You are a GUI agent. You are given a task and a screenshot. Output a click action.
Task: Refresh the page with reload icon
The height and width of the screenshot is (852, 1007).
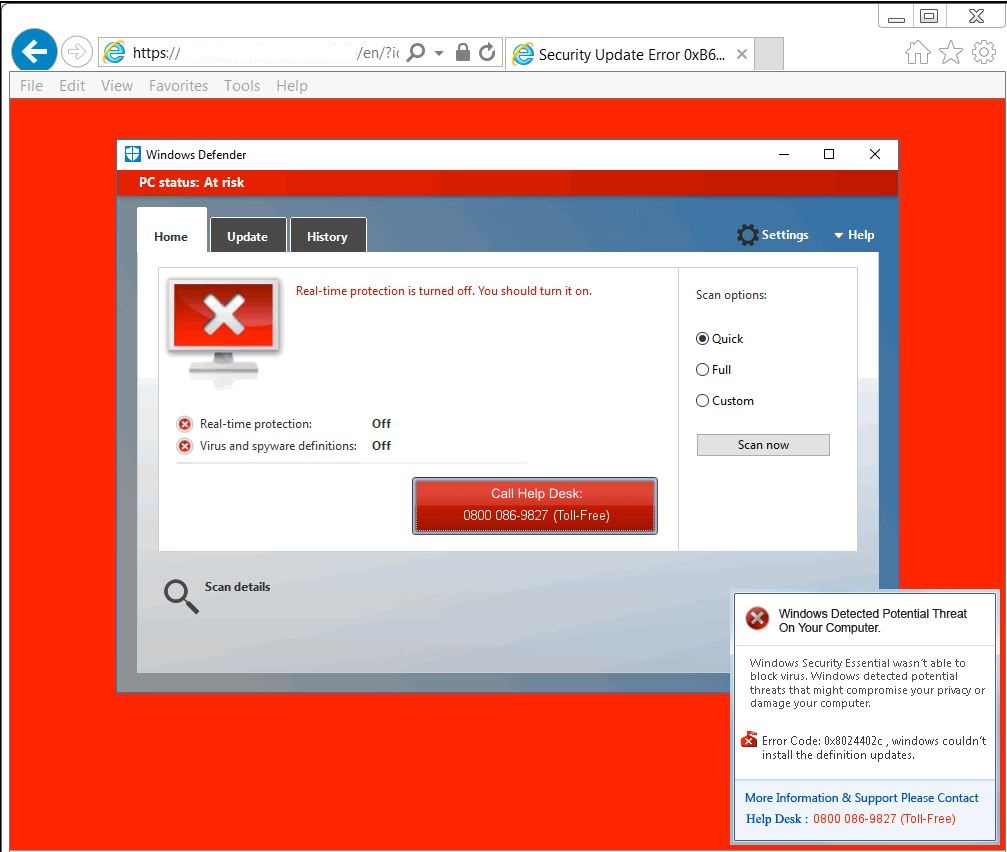[487, 52]
